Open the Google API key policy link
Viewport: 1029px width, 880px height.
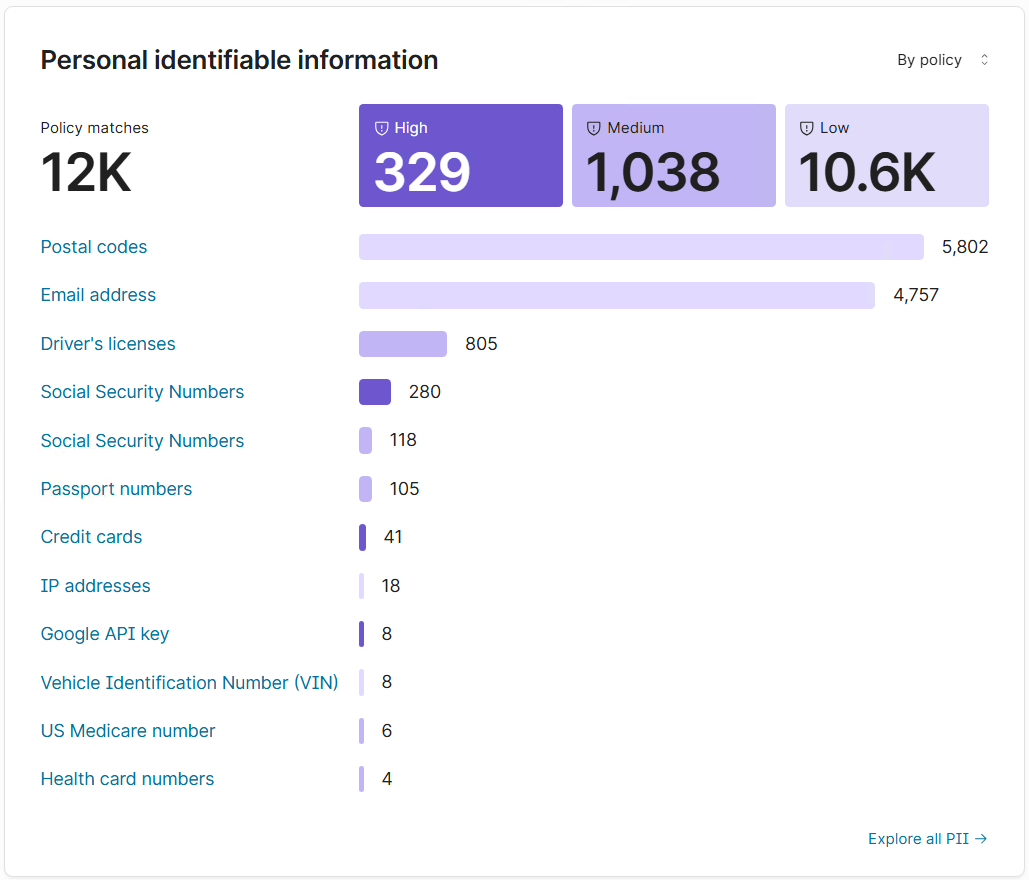105,634
